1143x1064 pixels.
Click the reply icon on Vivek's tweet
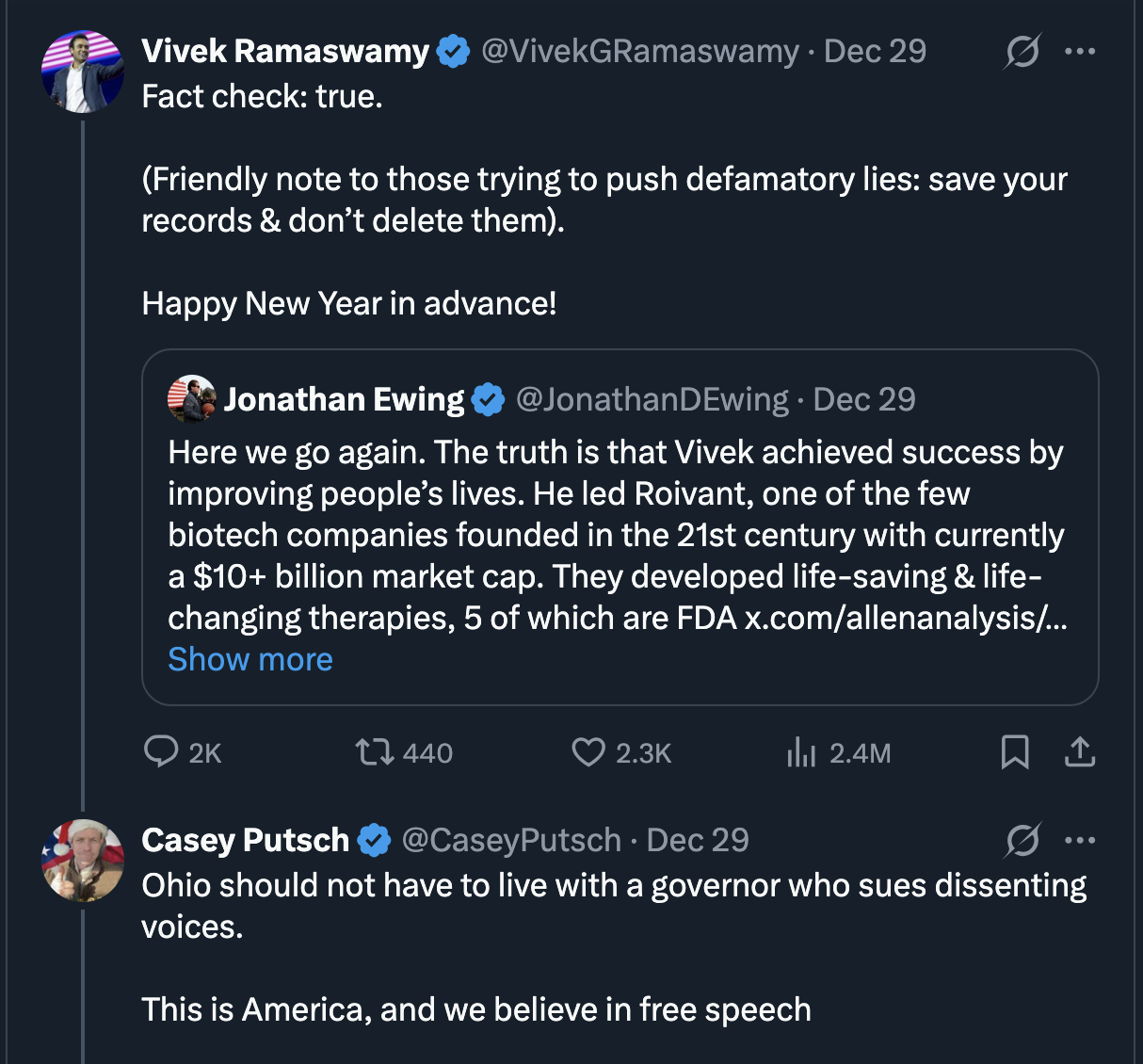(161, 752)
